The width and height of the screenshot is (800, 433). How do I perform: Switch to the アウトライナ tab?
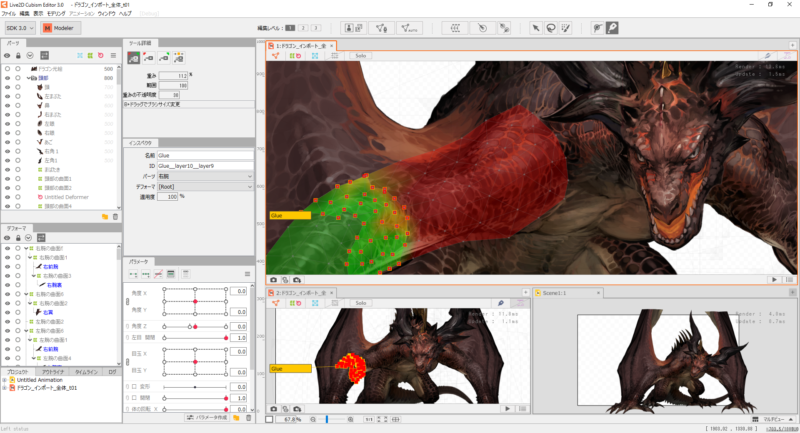tap(53, 372)
